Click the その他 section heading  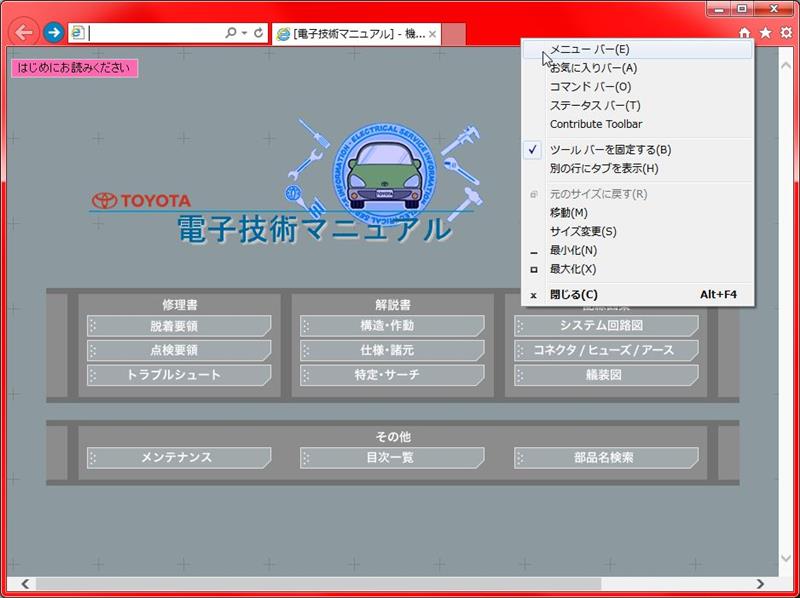click(393, 437)
